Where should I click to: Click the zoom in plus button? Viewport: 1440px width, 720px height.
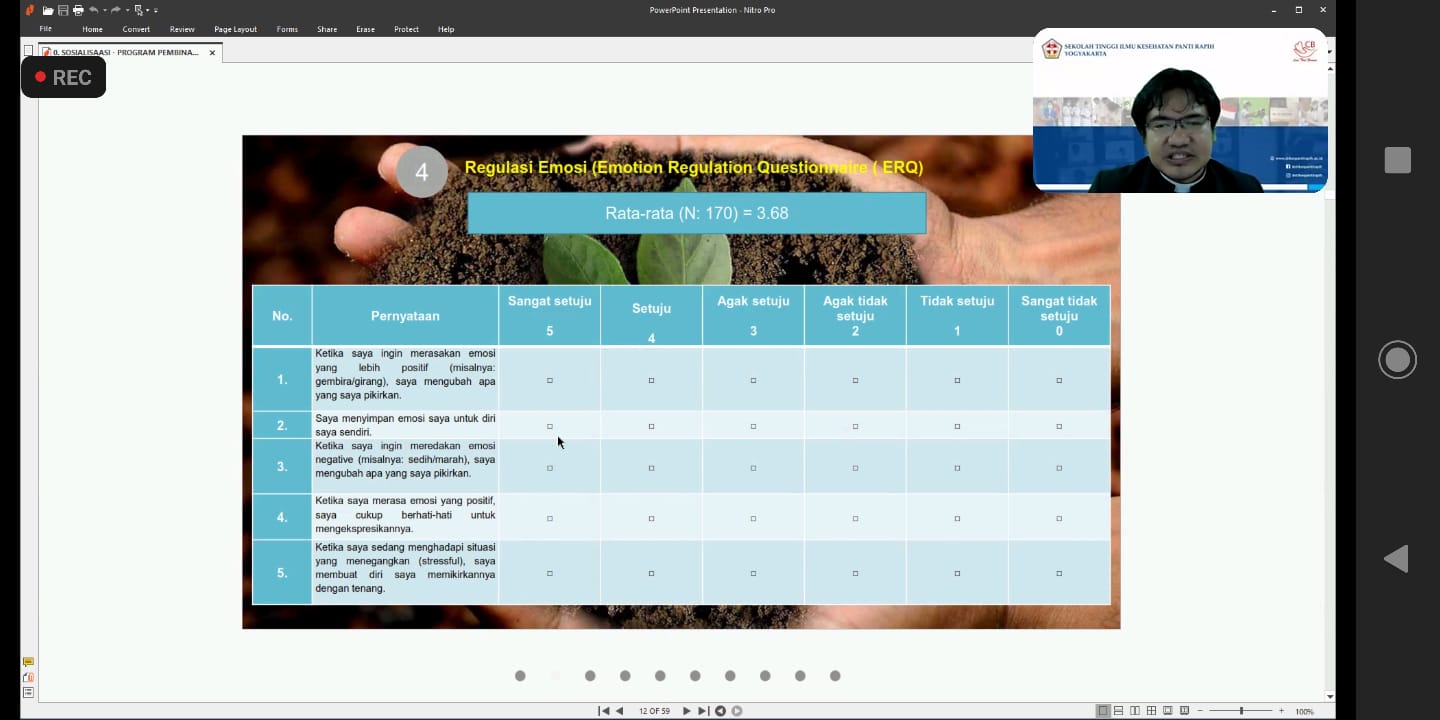pos(1281,711)
